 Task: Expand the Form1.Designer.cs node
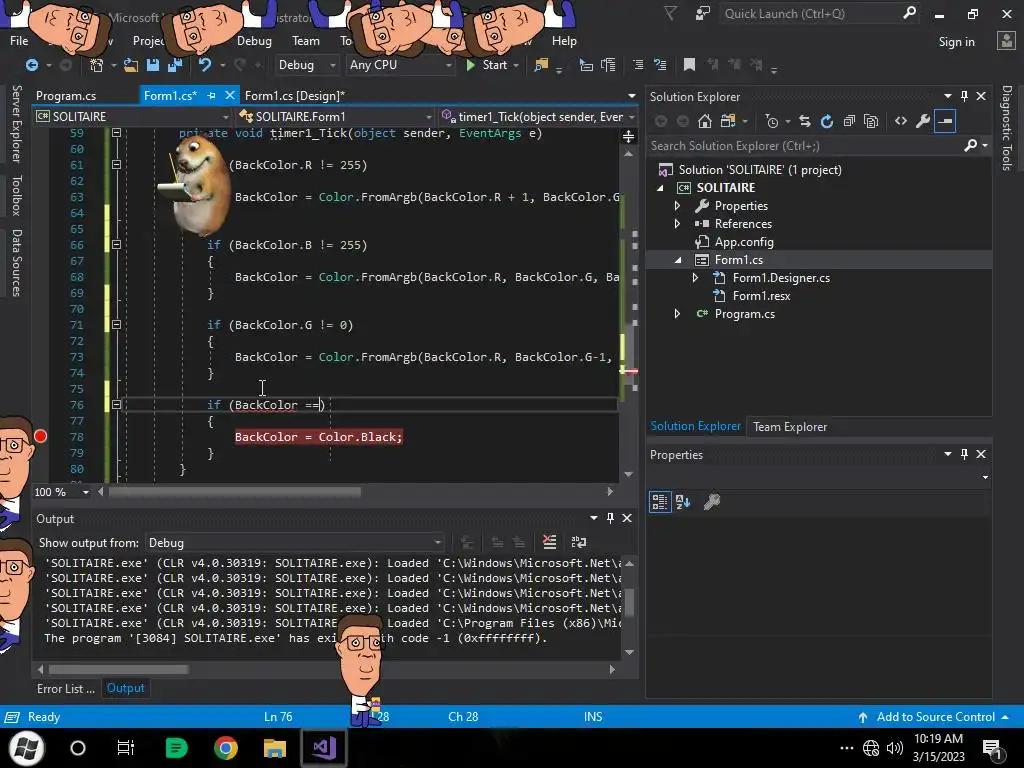[695, 278]
